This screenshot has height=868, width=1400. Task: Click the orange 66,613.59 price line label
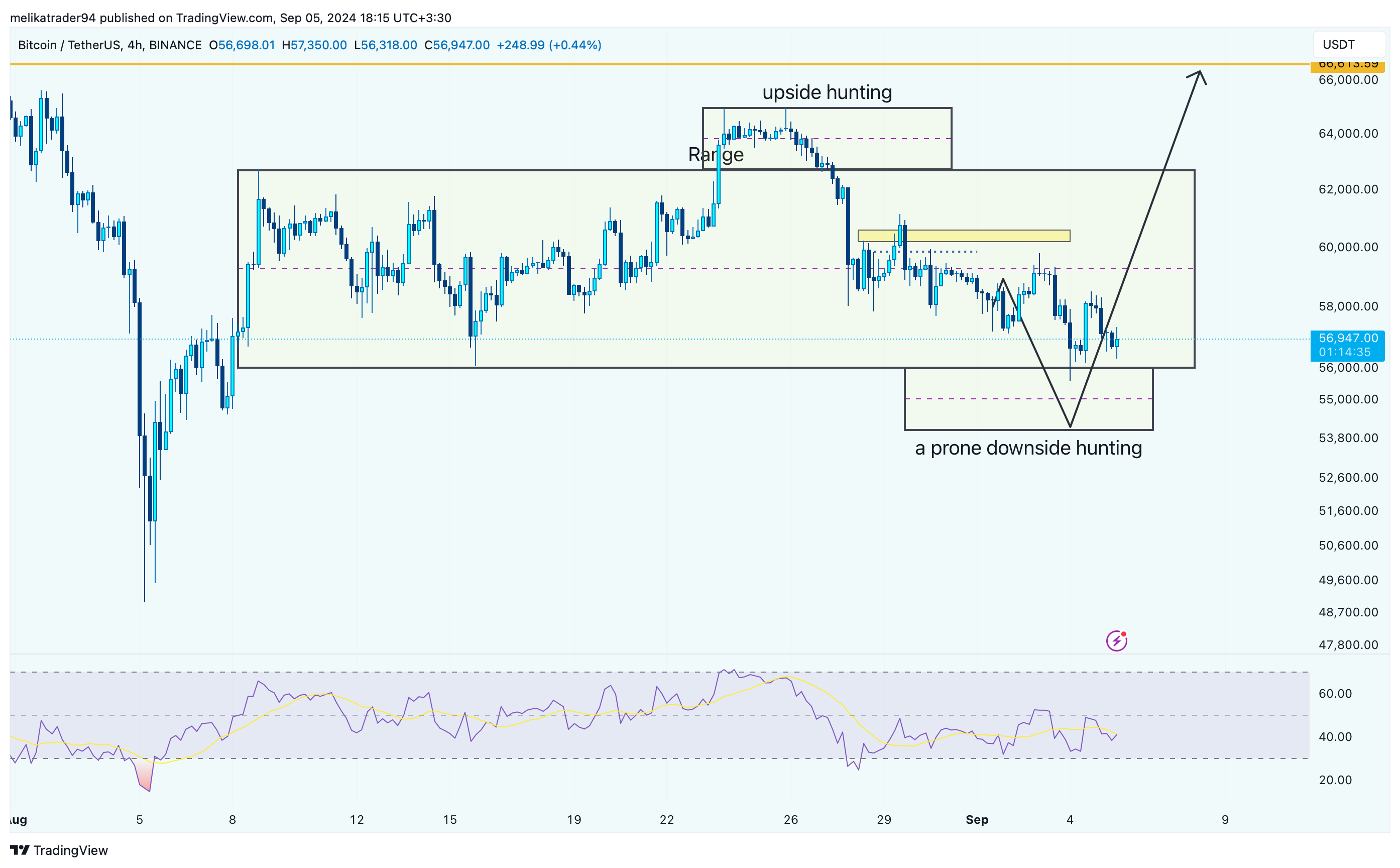1347,65
